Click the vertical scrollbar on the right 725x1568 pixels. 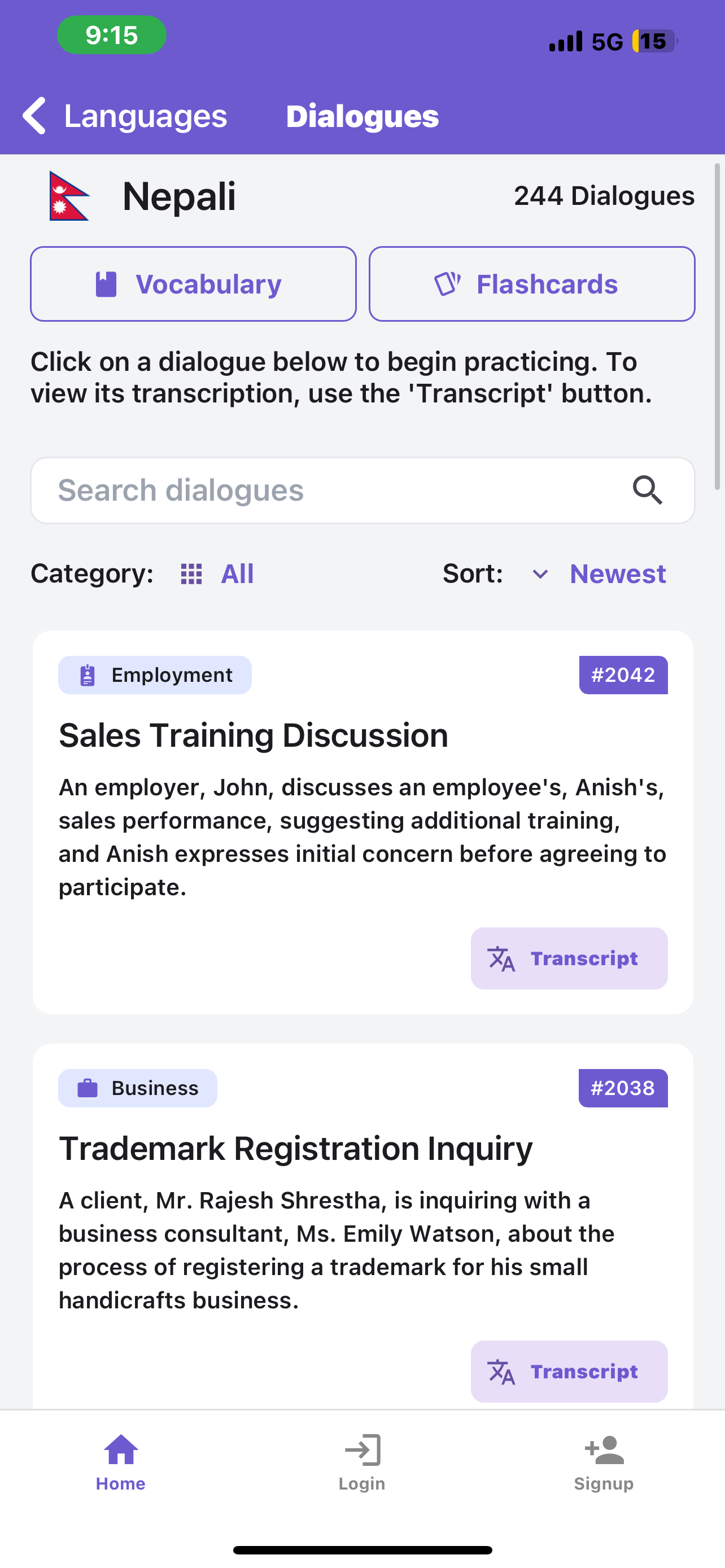717,326
